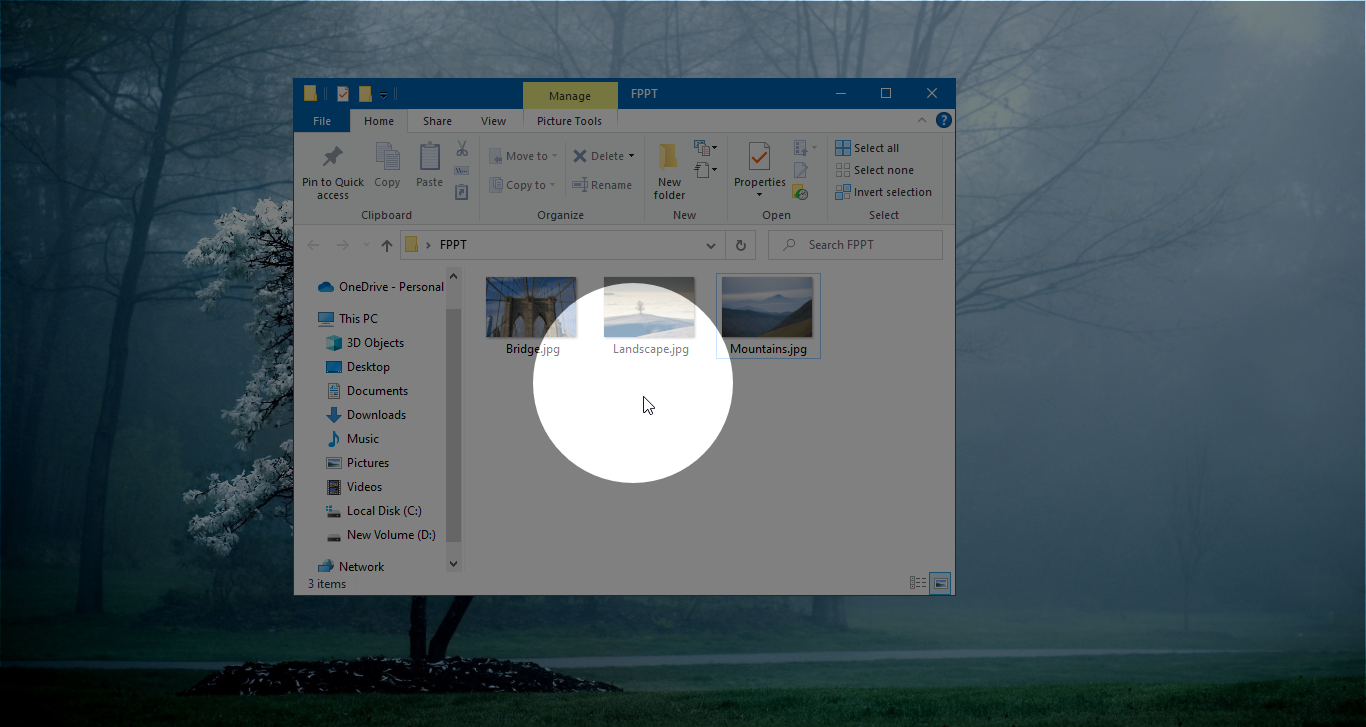The image size is (1366, 727).
Task: Refresh the FPPT folder view
Action: click(740, 245)
